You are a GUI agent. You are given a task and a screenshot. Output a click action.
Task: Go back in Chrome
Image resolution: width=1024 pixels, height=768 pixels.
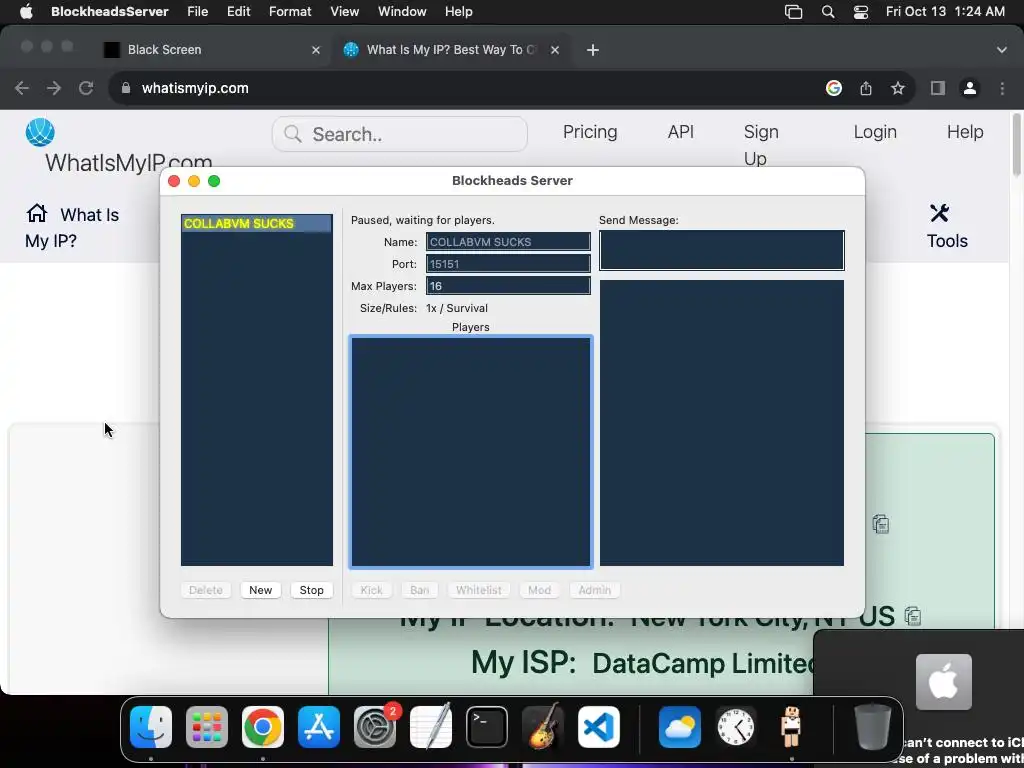pyautogui.click(x=22, y=88)
